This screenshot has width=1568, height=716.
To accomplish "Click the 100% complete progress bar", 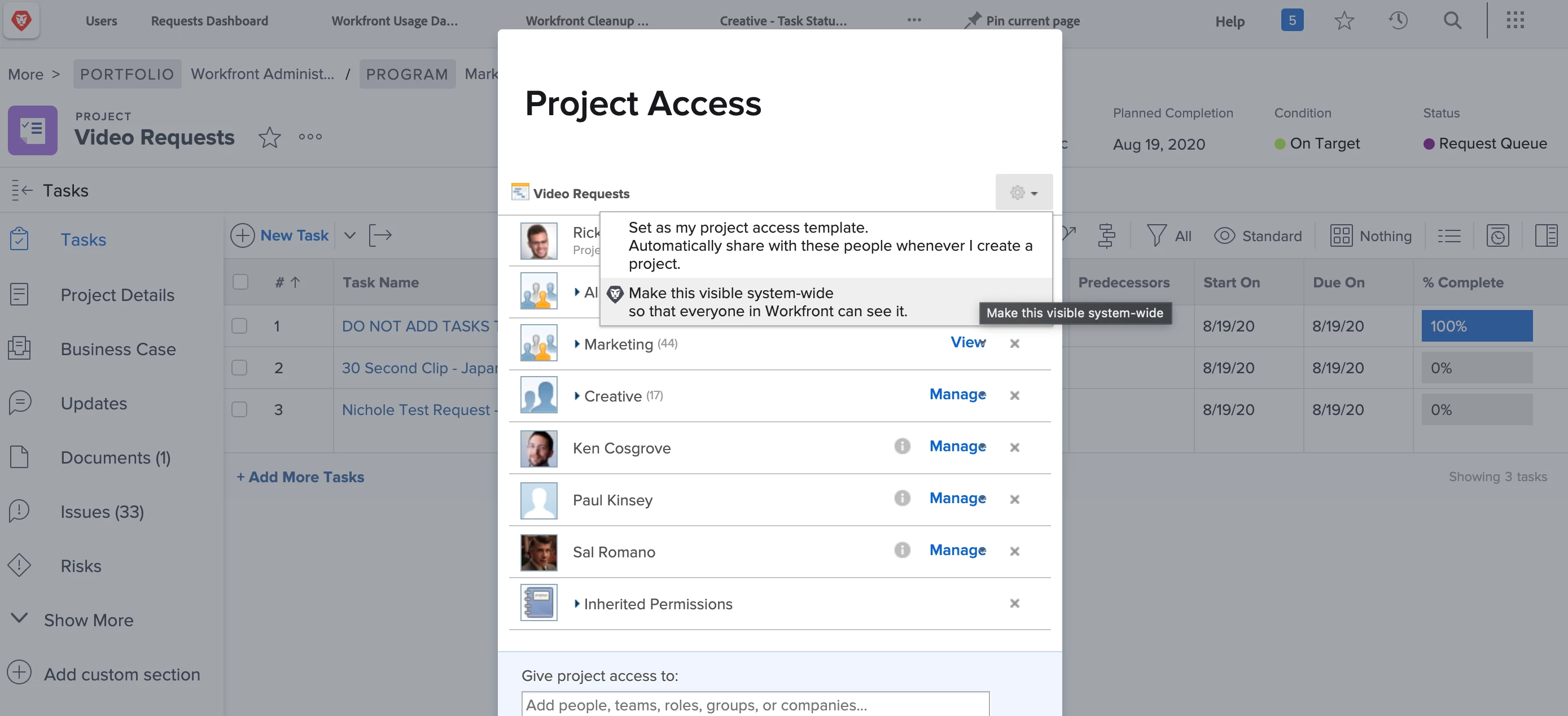I will pyautogui.click(x=1476, y=326).
